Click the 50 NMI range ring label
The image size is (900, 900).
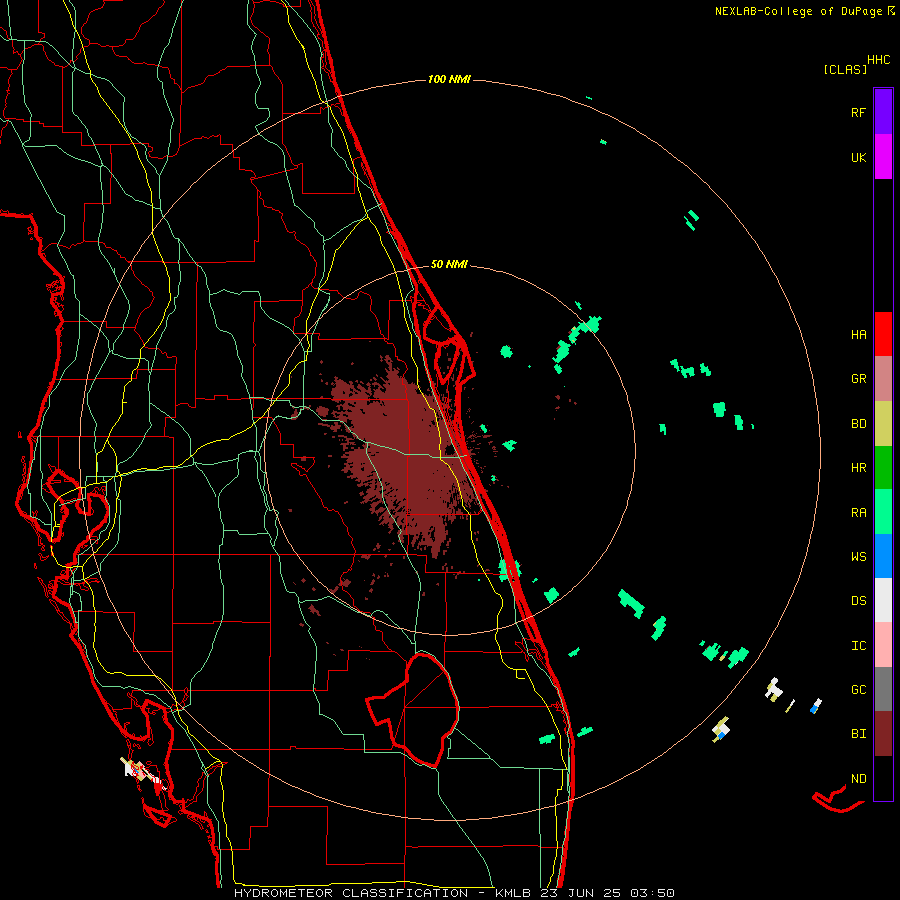(x=449, y=264)
